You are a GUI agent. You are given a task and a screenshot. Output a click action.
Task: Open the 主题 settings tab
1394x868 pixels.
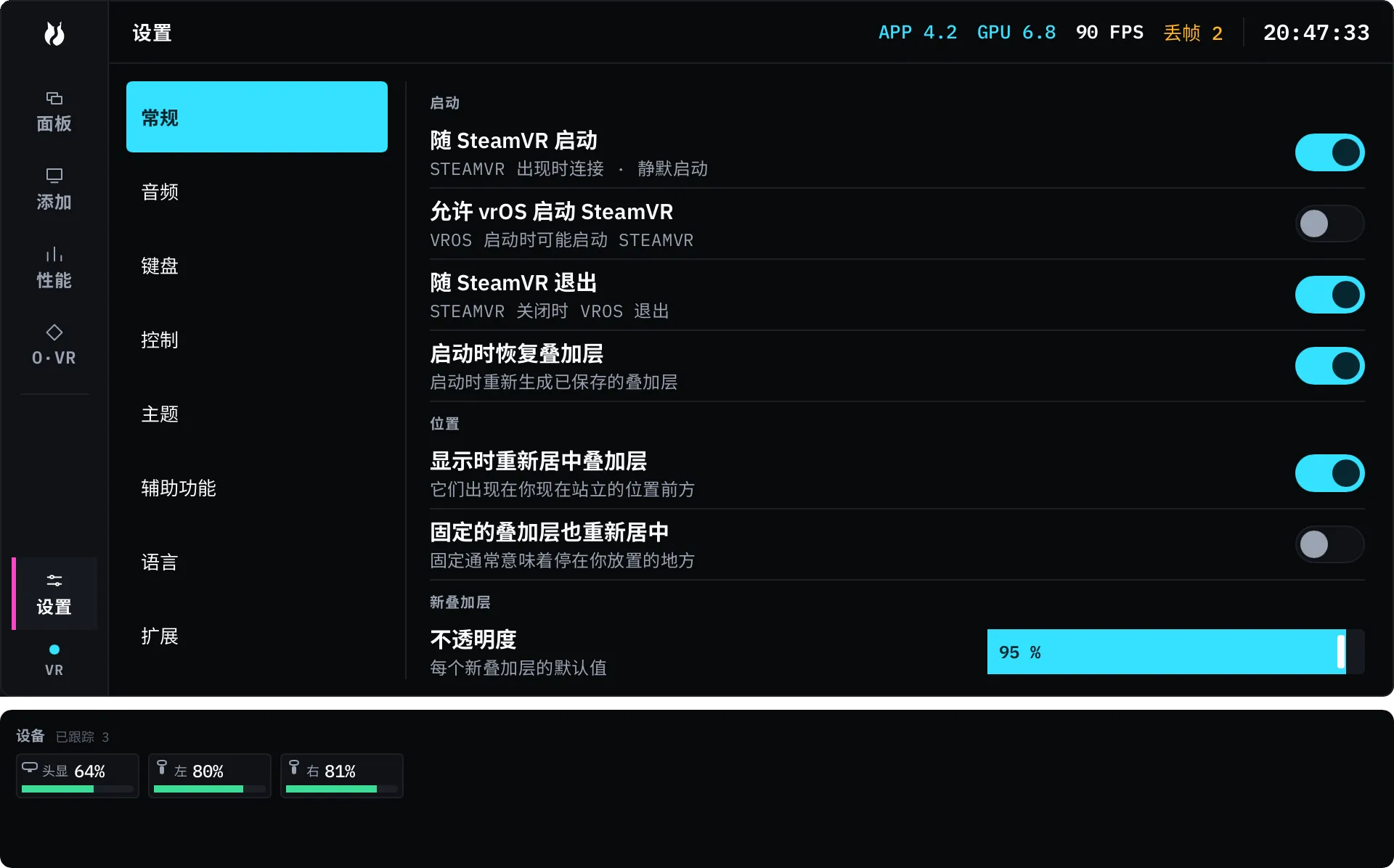257,414
